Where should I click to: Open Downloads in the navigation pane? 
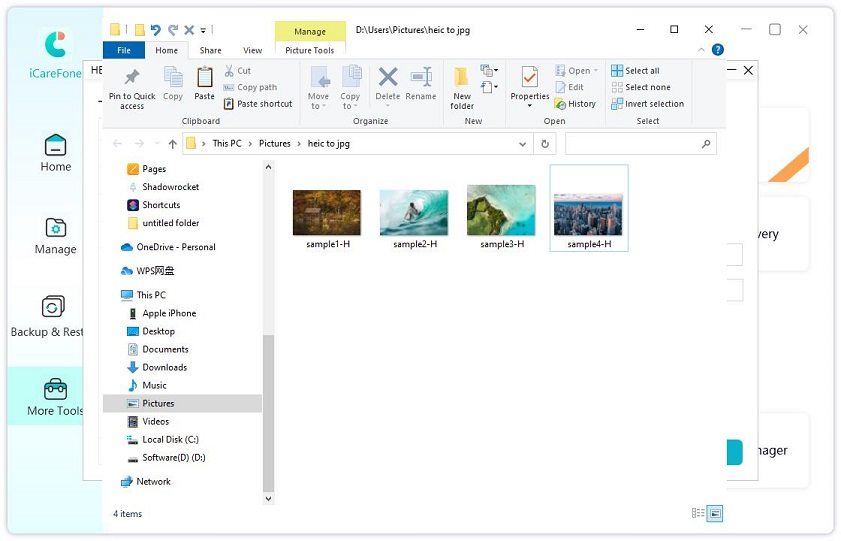(157, 367)
